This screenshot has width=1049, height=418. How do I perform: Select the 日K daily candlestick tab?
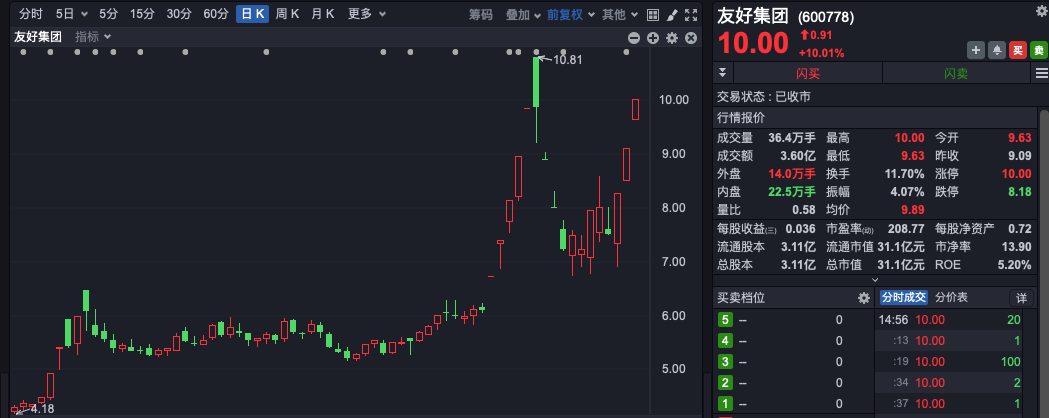252,14
